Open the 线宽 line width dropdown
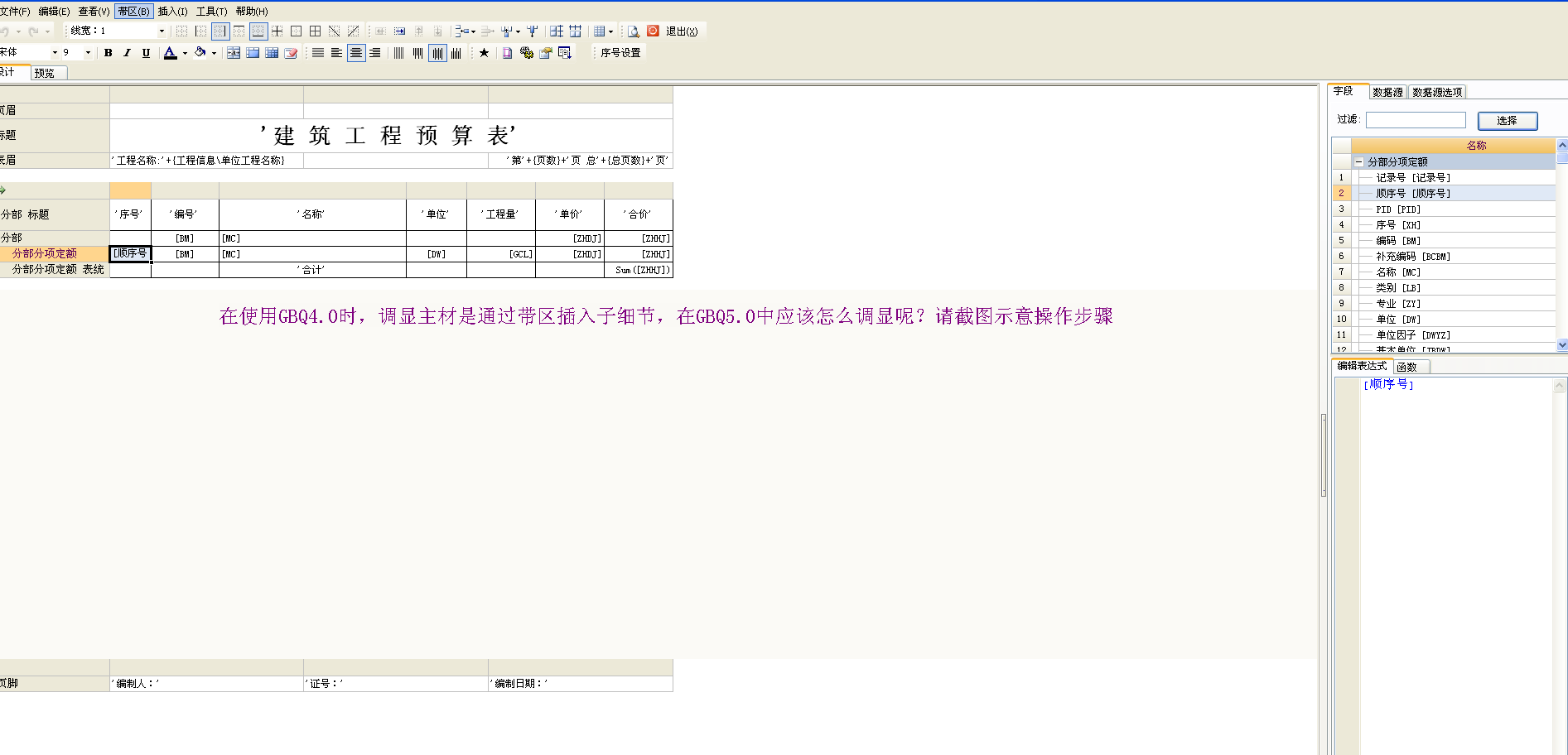Screen dimensions: 1568x755 (162, 31)
